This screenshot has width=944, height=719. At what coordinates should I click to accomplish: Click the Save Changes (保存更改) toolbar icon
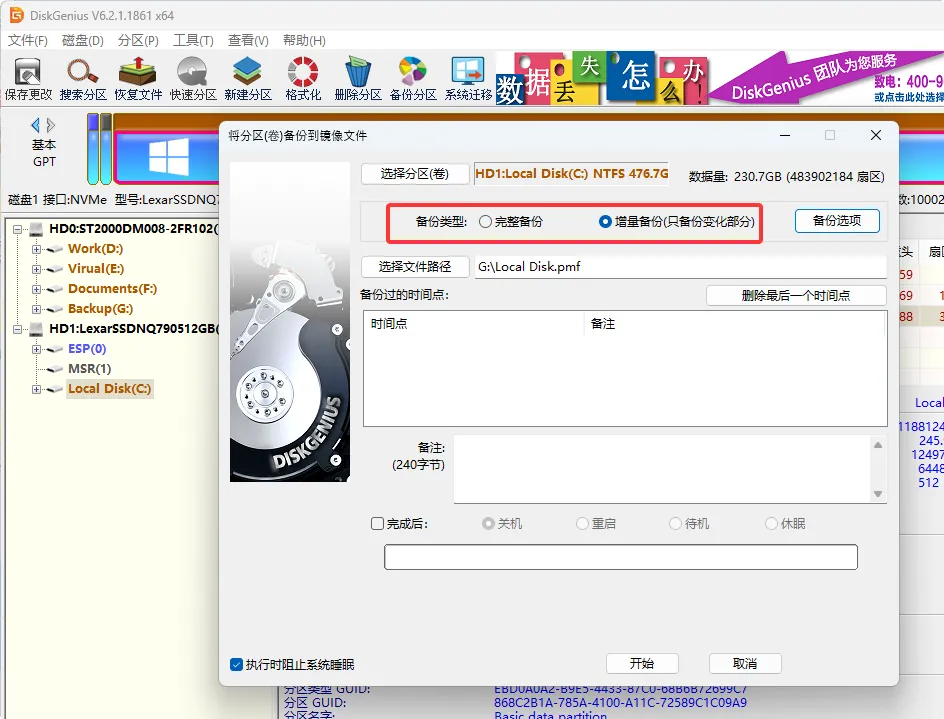(28, 78)
